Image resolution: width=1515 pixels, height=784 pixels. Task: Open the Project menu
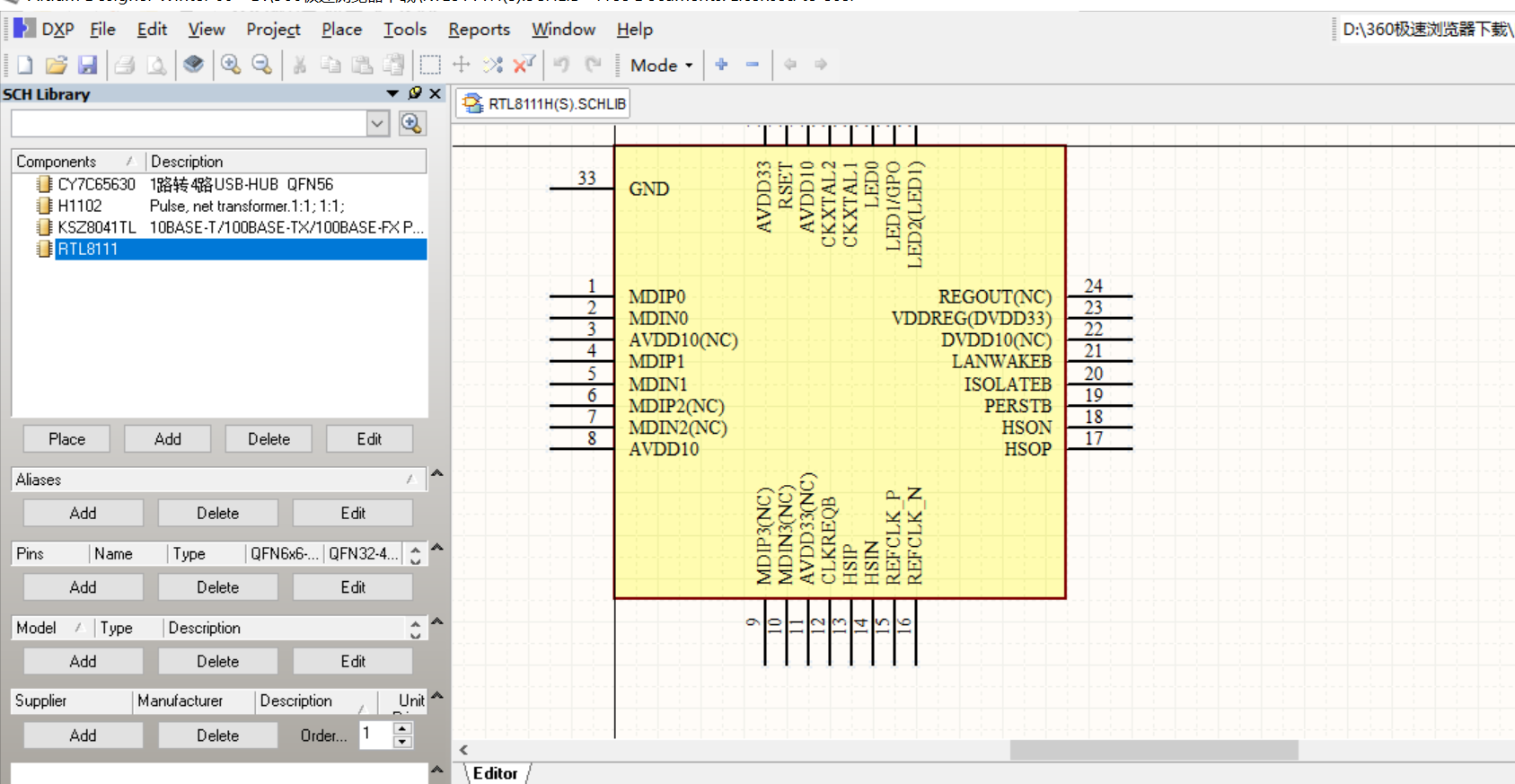[273, 30]
